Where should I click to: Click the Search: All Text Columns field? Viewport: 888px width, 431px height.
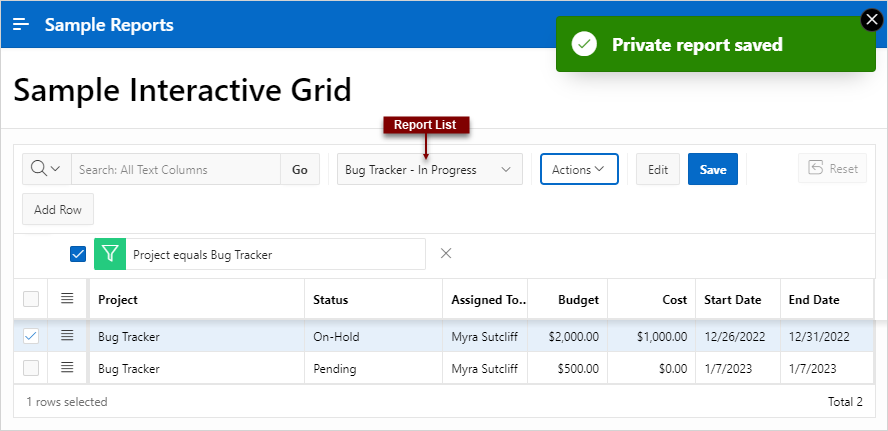point(176,169)
